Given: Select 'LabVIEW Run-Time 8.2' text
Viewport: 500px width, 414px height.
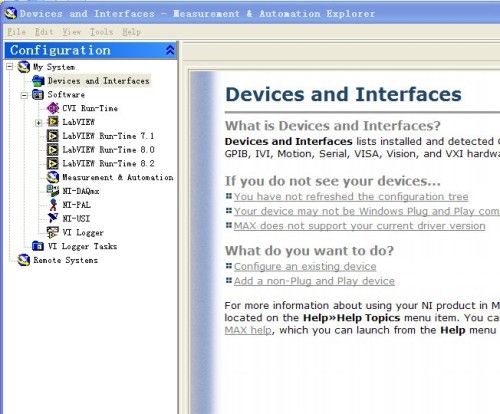Looking at the screenshot, I should pos(108,163).
